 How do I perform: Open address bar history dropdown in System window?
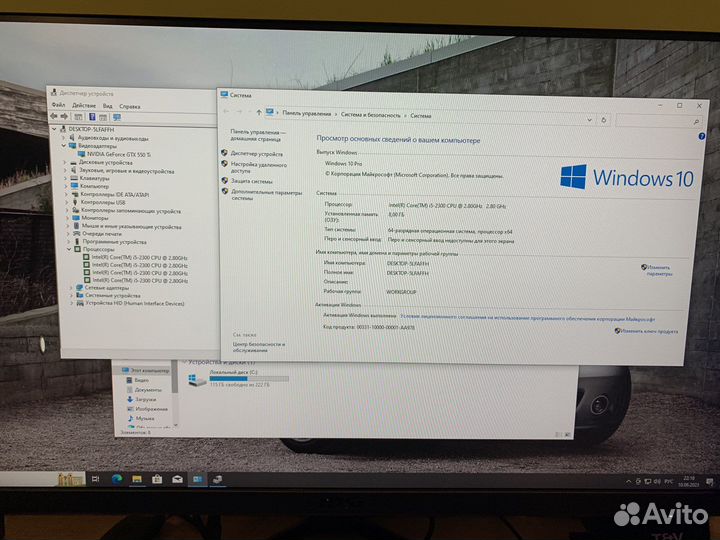pyautogui.click(x=590, y=120)
